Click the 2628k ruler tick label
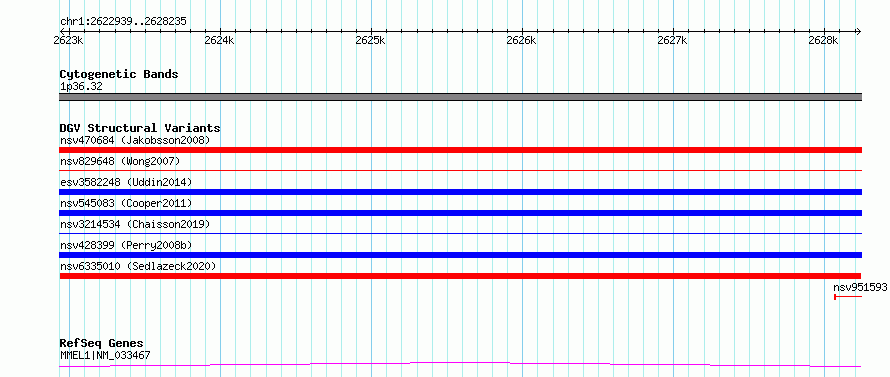Screen dimensions: 890x377 pyautogui.click(x=824, y=41)
